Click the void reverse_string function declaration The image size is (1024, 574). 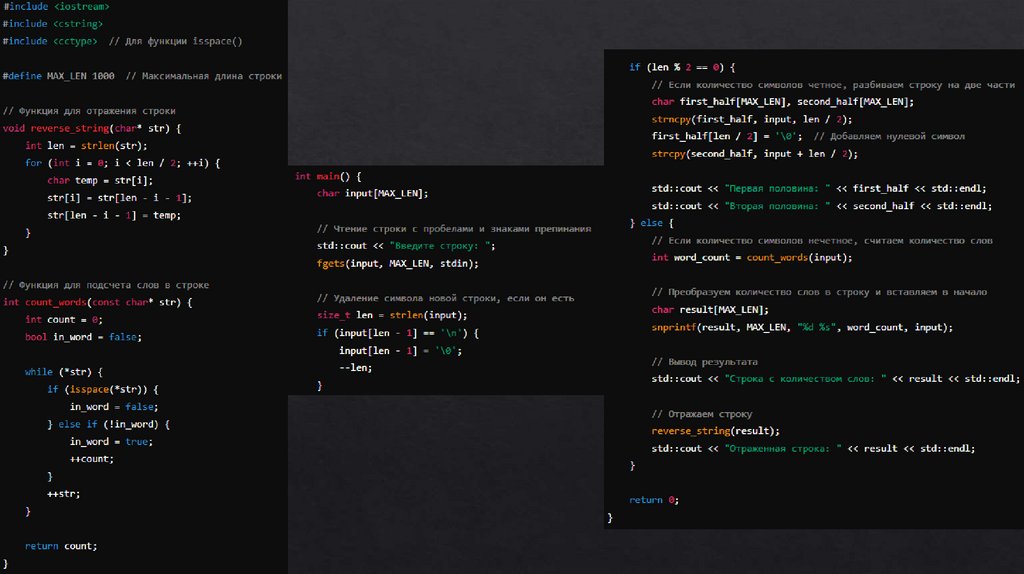[x=92, y=128]
